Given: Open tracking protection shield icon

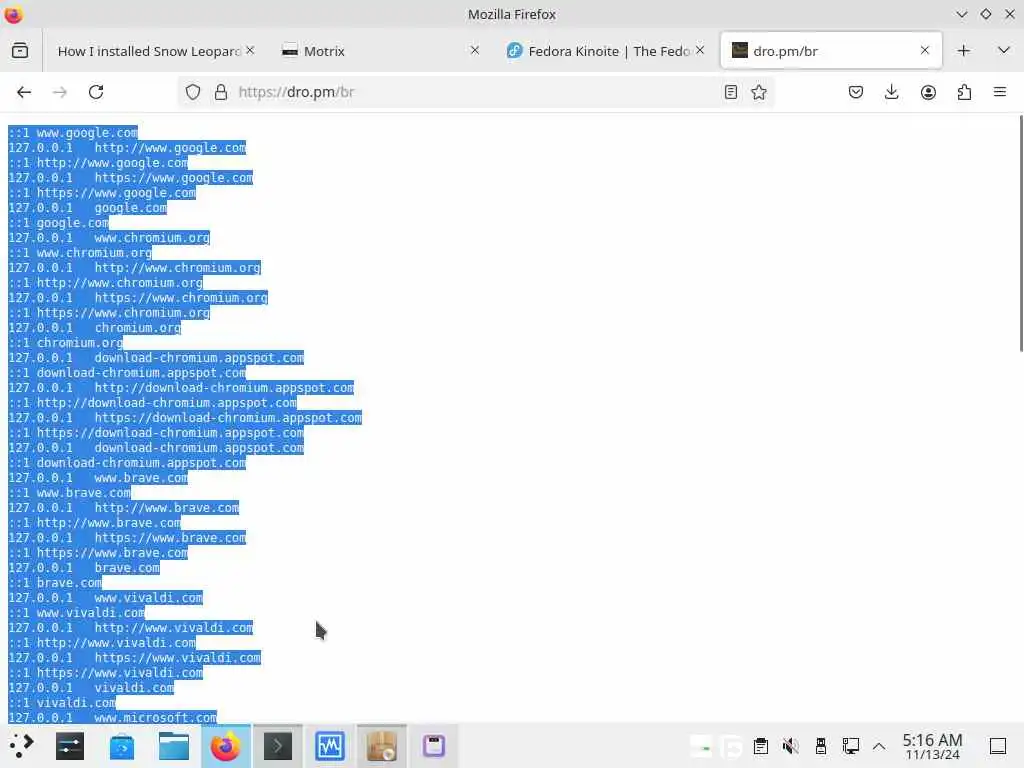Looking at the screenshot, I should (x=193, y=92).
